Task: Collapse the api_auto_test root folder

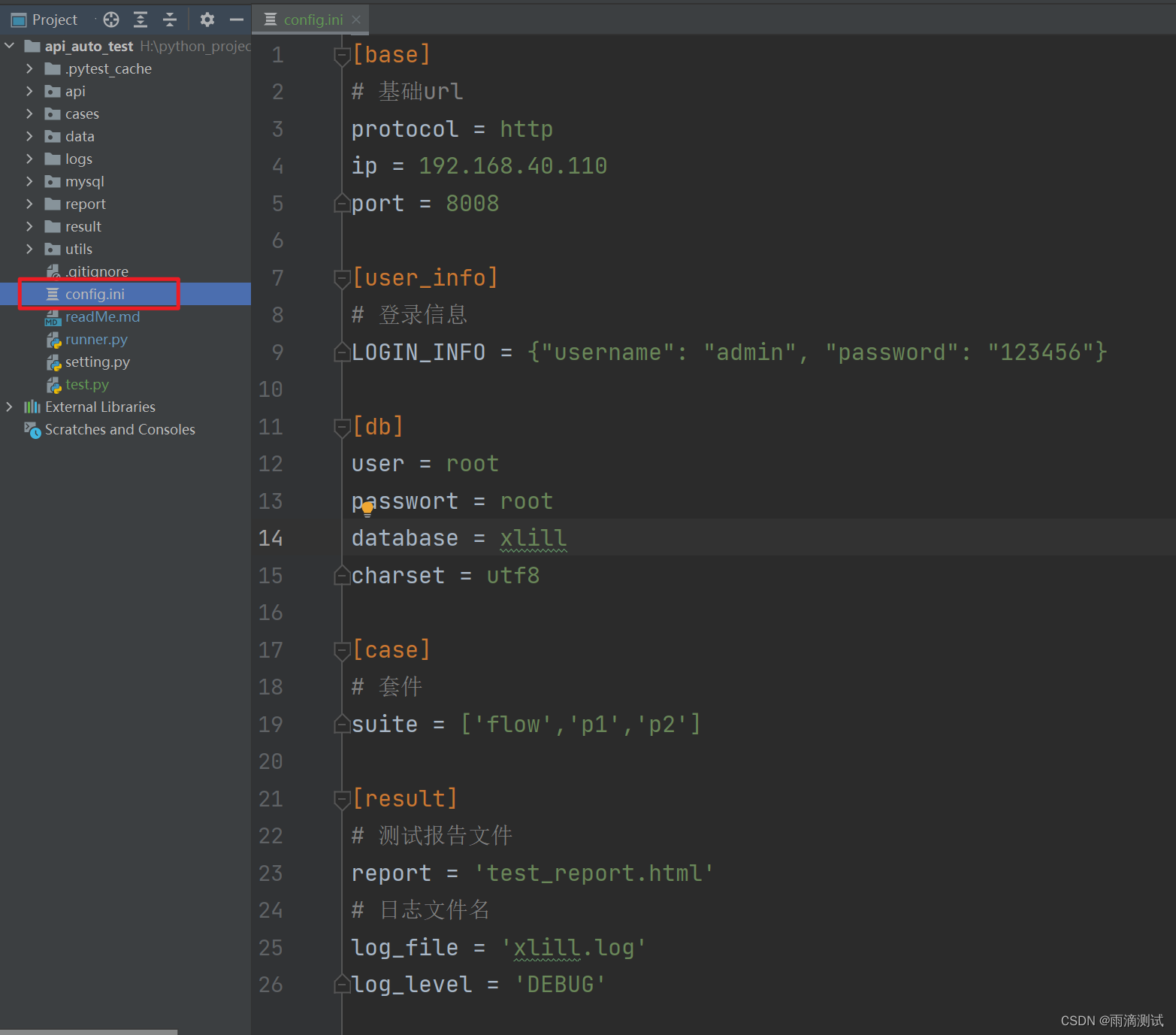Action: pos(10,46)
